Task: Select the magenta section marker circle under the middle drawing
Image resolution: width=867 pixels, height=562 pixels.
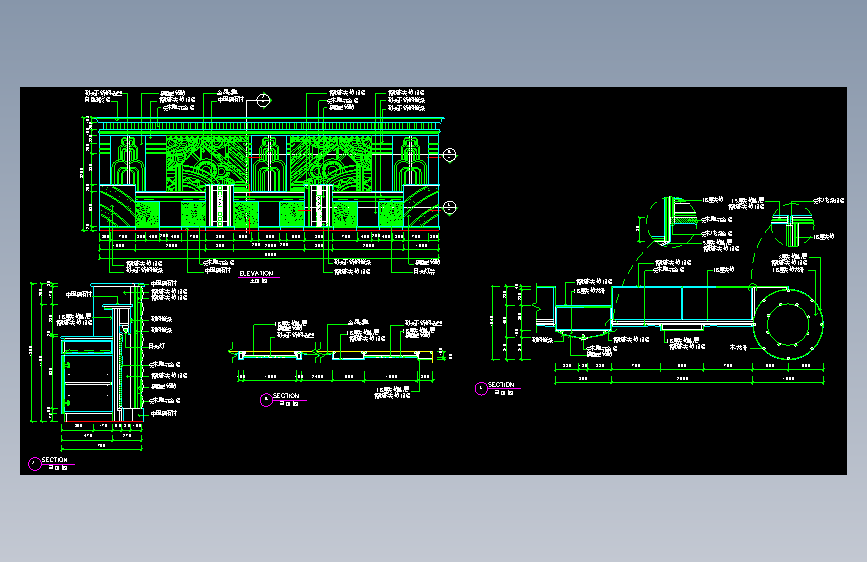Action: tap(267, 399)
